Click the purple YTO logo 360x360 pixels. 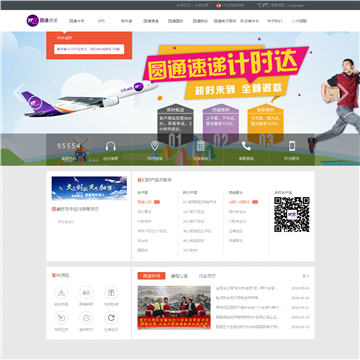pos(33,21)
